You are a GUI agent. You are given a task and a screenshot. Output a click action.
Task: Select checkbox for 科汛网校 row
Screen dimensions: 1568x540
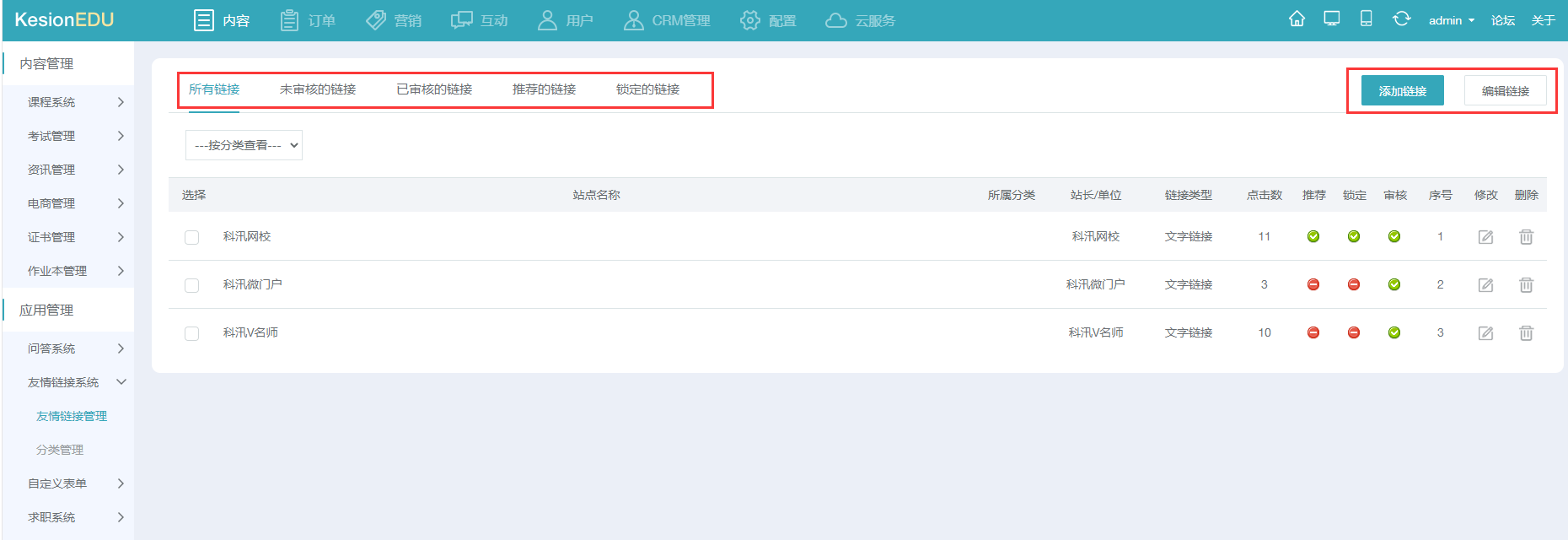[x=192, y=238]
